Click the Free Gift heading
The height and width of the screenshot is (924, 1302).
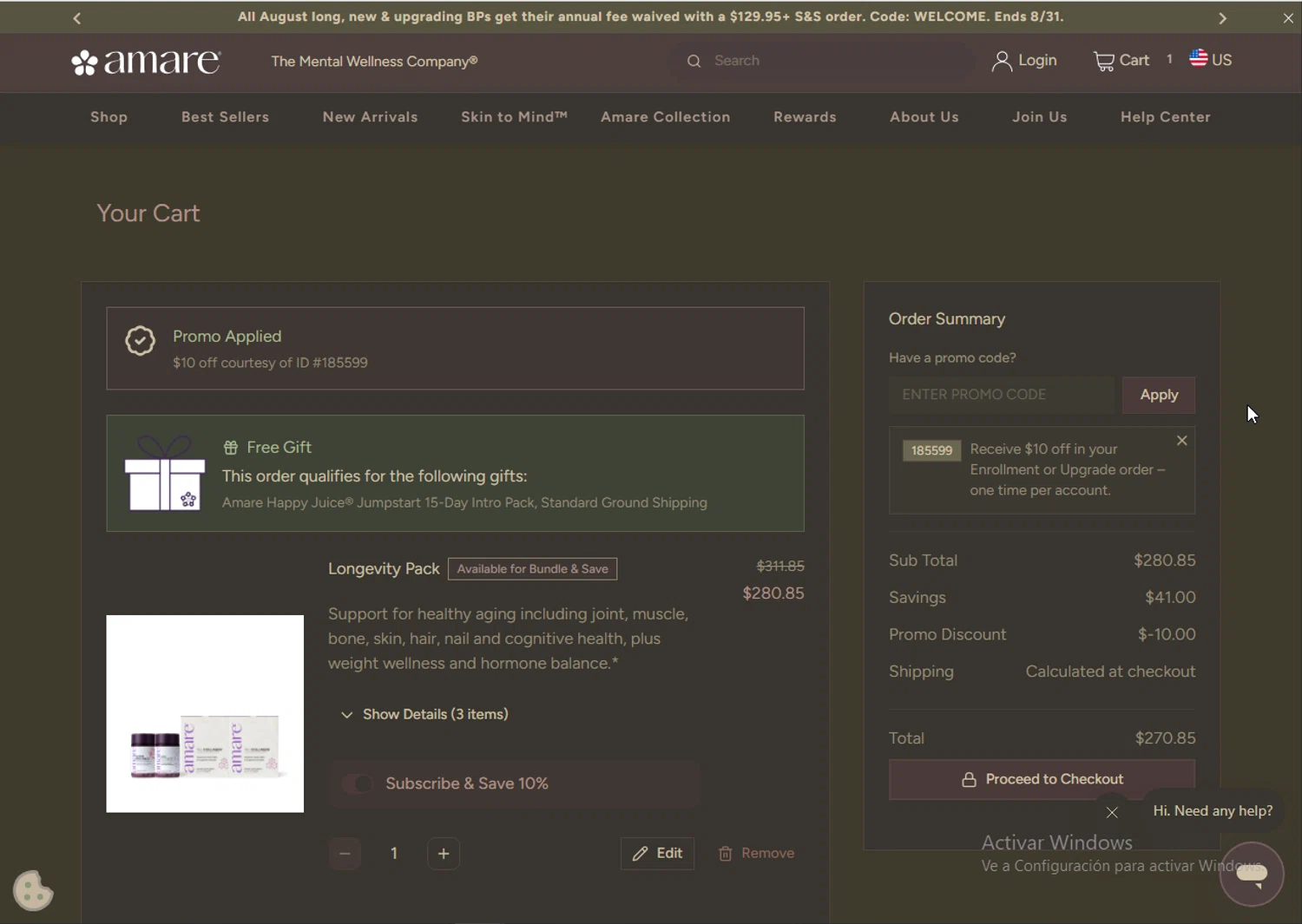tap(279, 448)
